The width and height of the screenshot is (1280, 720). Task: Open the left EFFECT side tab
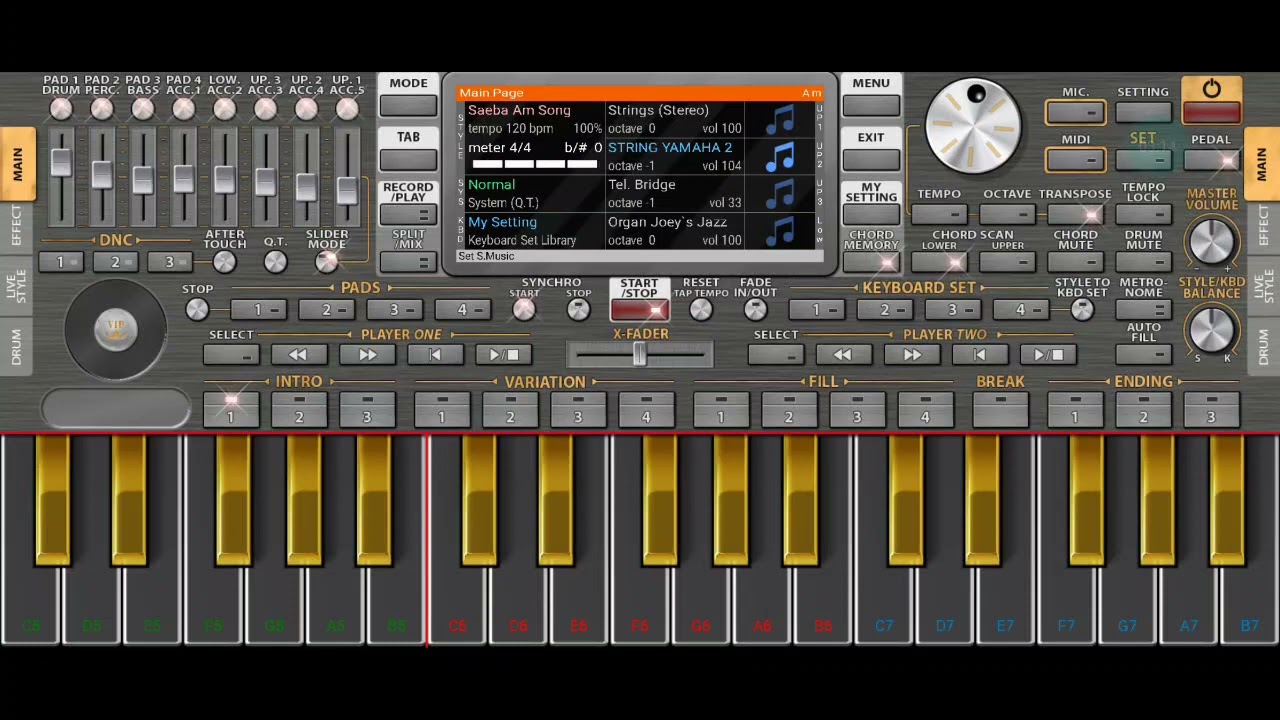[x=17, y=226]
